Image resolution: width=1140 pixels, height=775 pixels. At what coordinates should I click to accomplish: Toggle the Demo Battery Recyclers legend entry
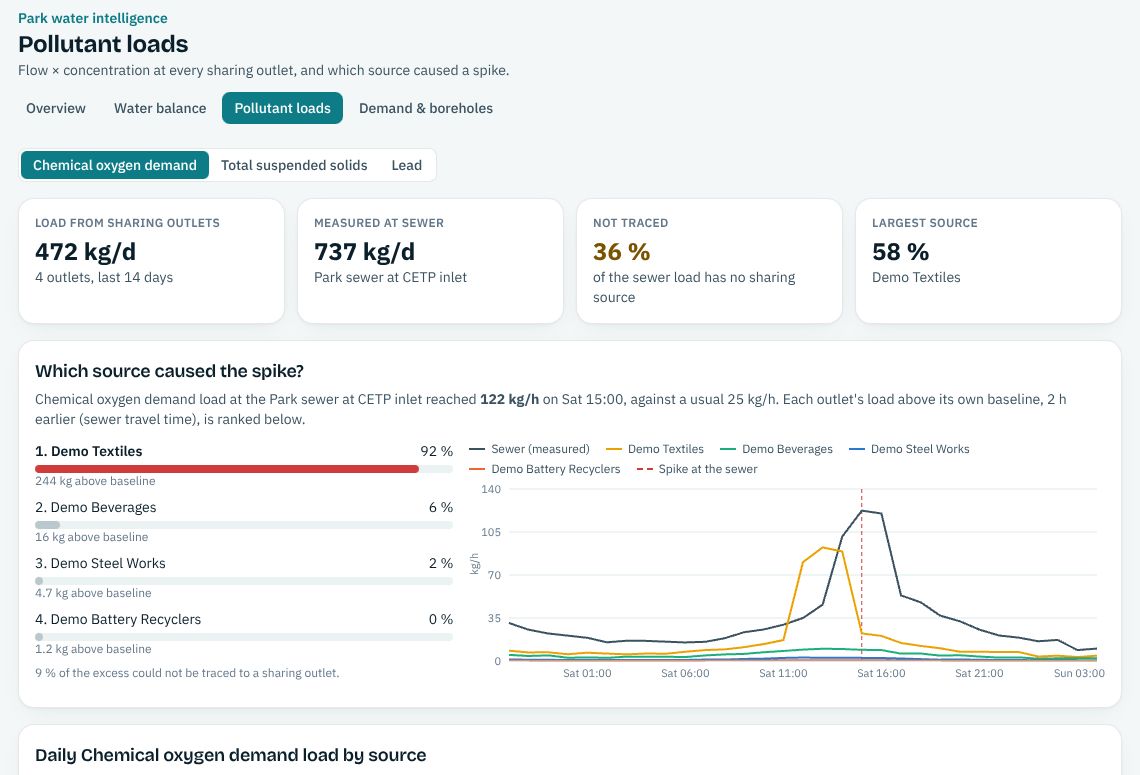coord(545,469)
